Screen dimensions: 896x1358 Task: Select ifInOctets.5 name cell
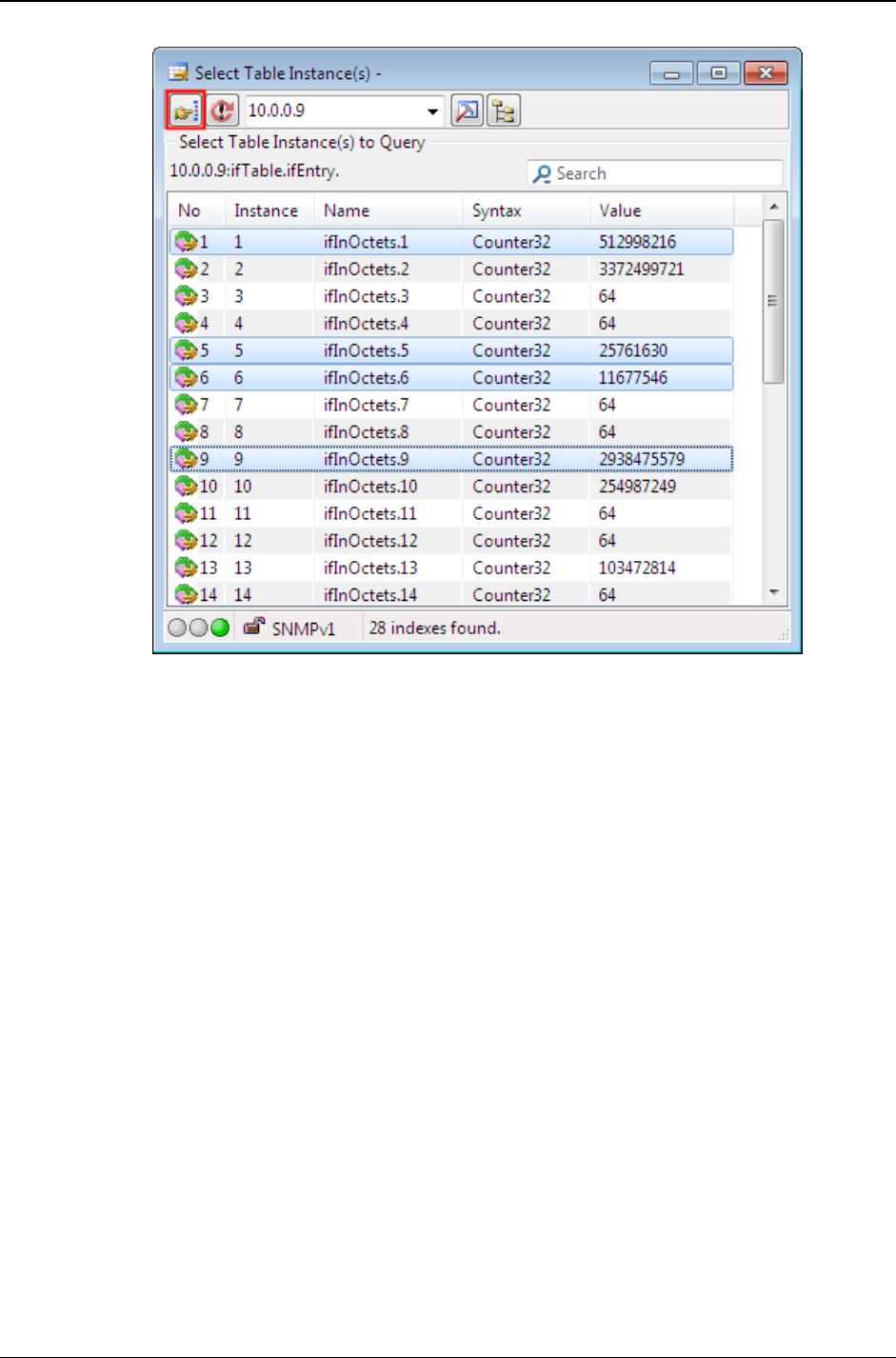[x=366, y=350]
